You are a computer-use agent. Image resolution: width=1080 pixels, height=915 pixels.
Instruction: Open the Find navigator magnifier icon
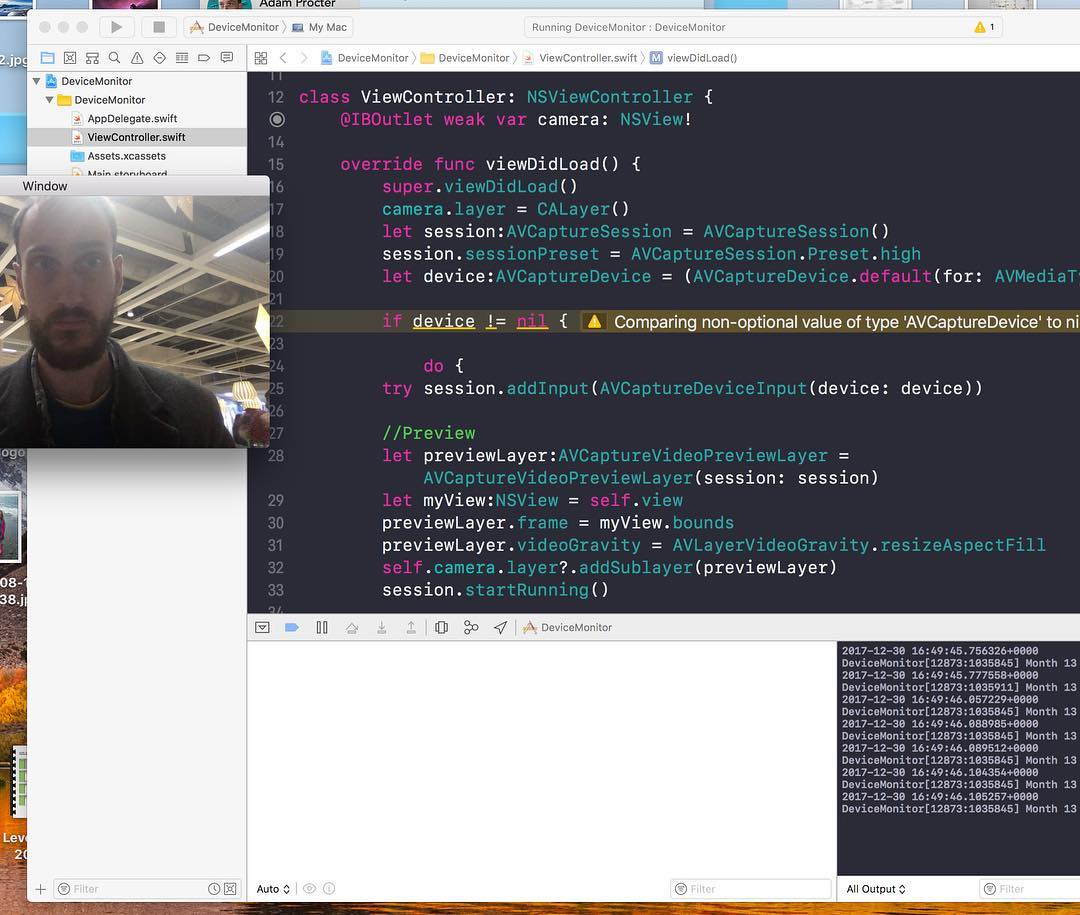(x=115, y=58)
